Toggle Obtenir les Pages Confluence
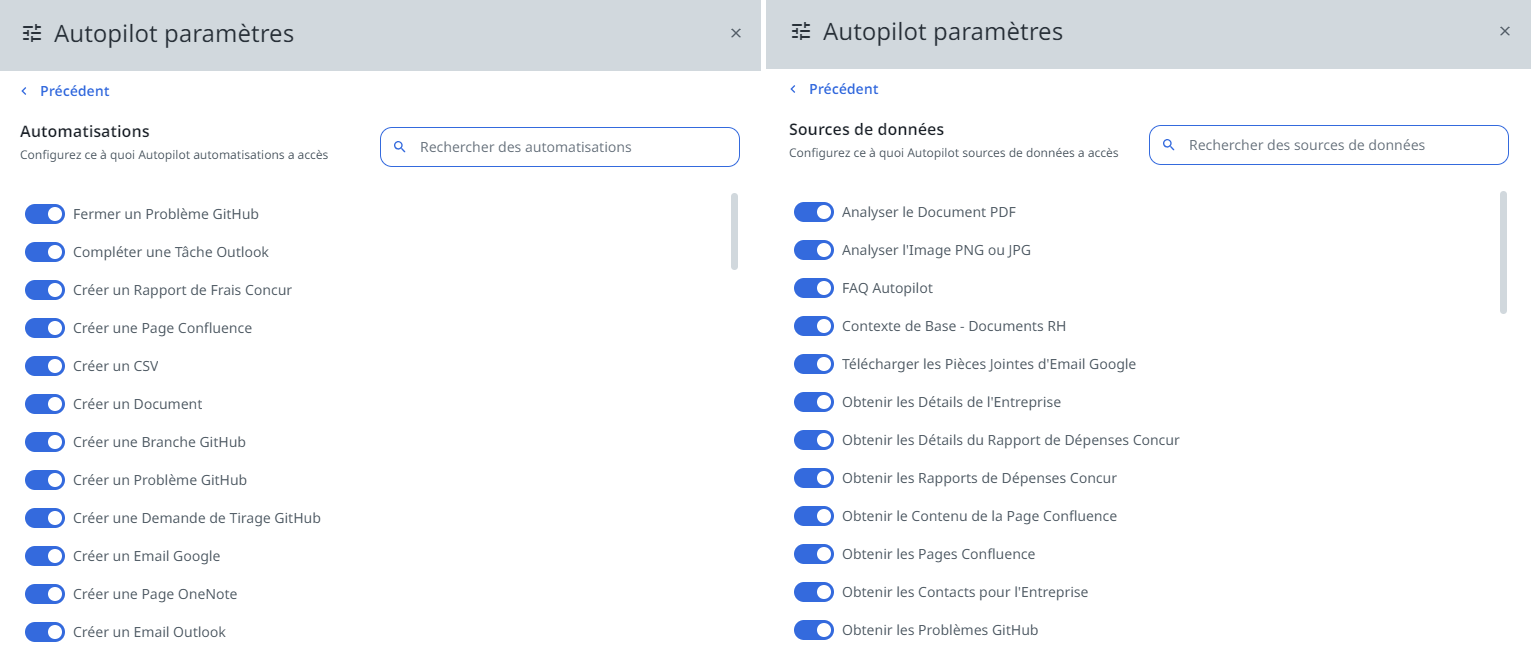This screenshot has width=1531, height=661. [x=813, y=553]
